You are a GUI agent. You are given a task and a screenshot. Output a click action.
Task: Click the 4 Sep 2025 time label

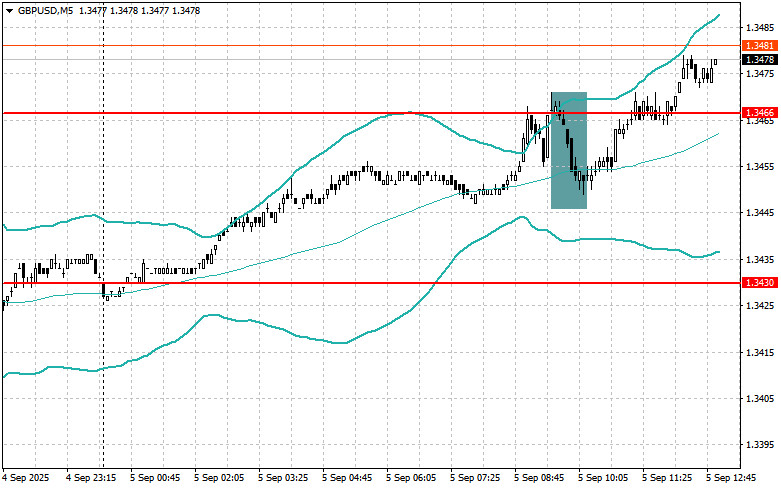(26, 478)
